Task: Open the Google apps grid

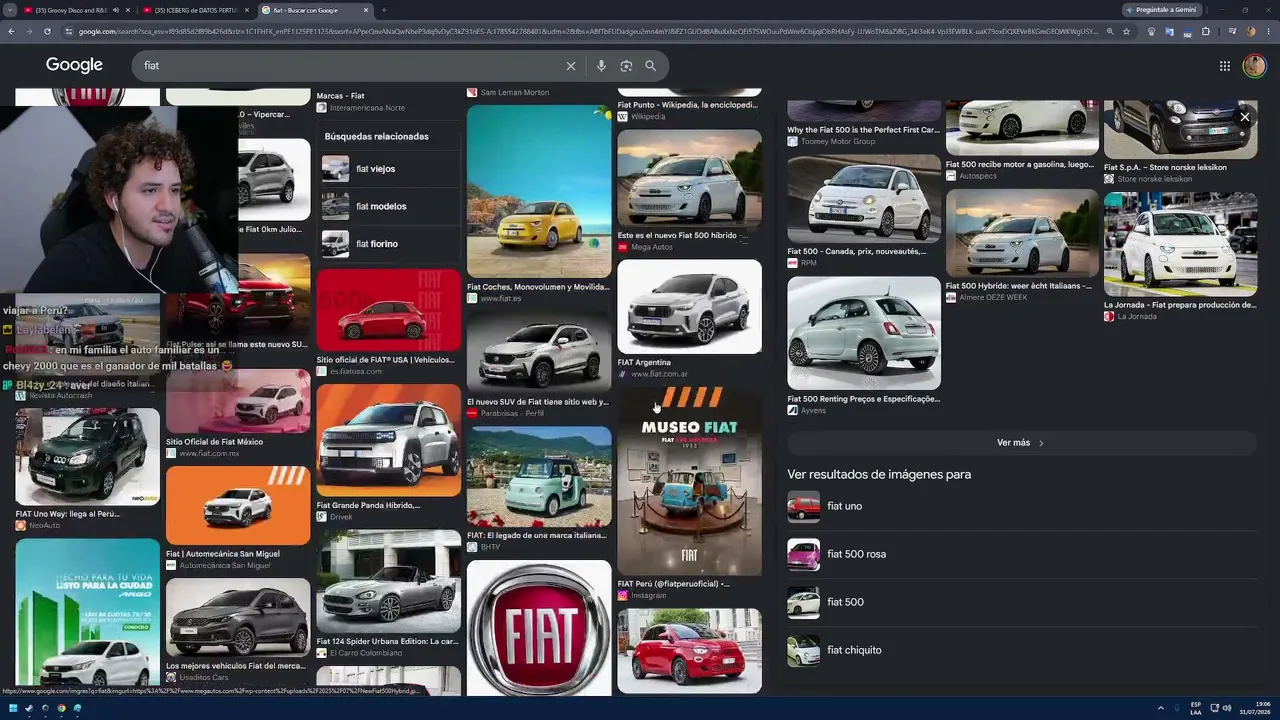Action: 1225,66
